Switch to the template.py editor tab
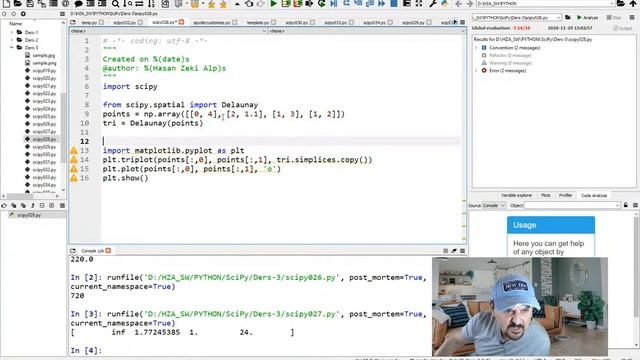 (258, 22)
